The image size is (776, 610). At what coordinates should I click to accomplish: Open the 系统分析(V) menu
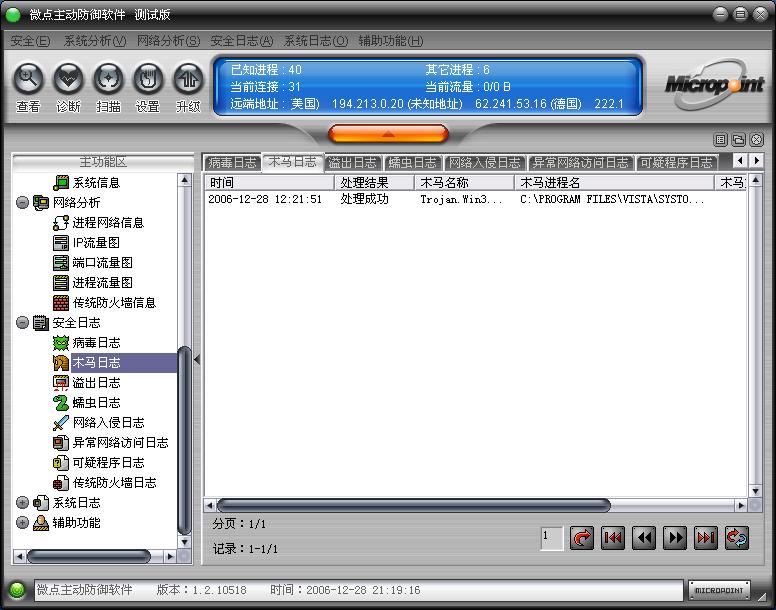pyautogui.click(x=95, y=41)
